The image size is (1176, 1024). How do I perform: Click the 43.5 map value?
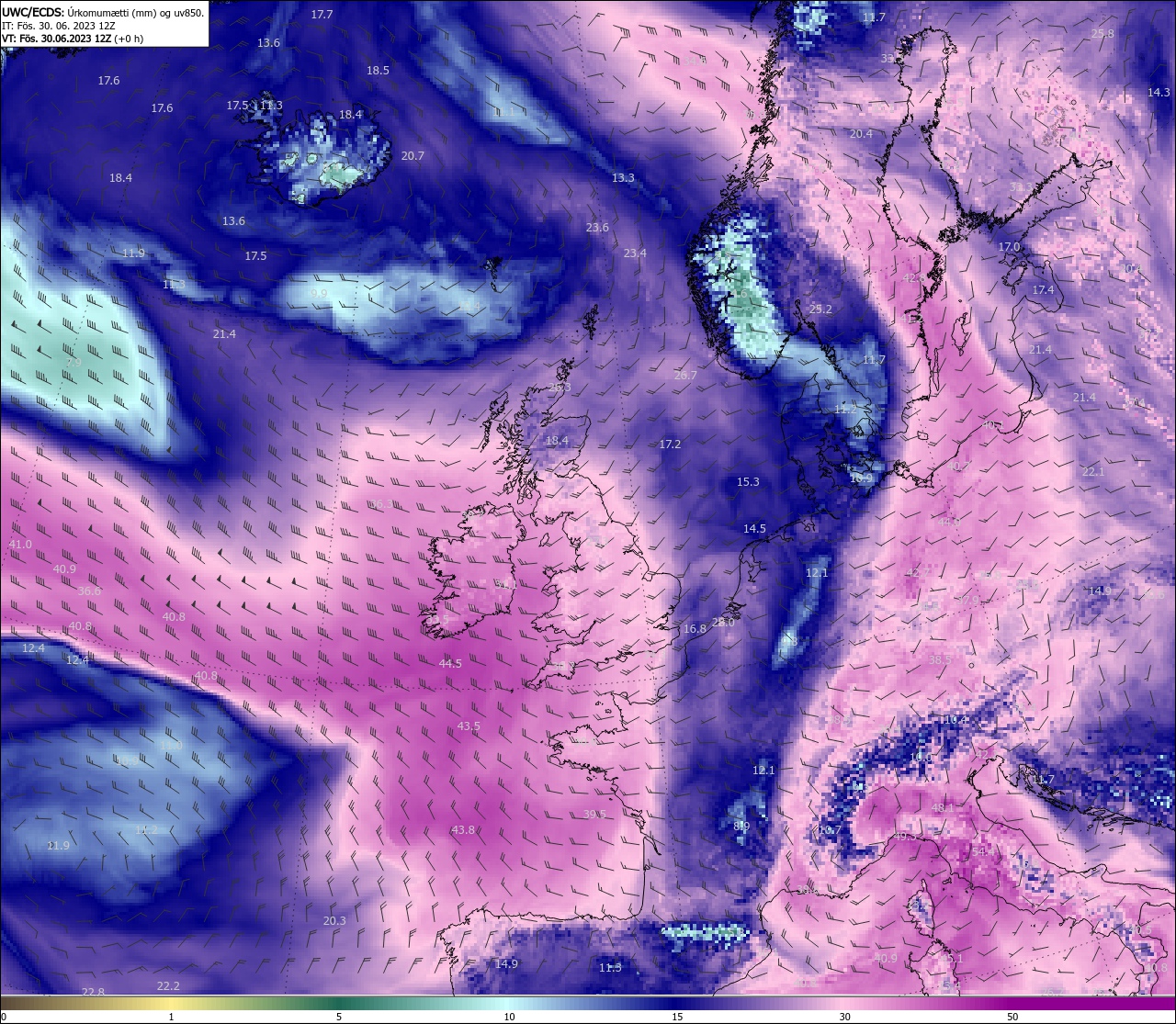(469, 726)
